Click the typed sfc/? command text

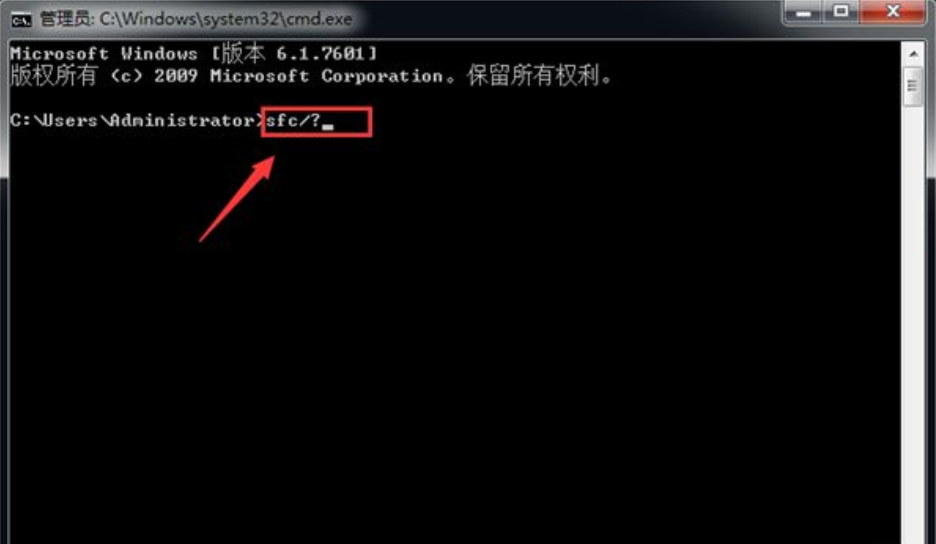[292, 121]
